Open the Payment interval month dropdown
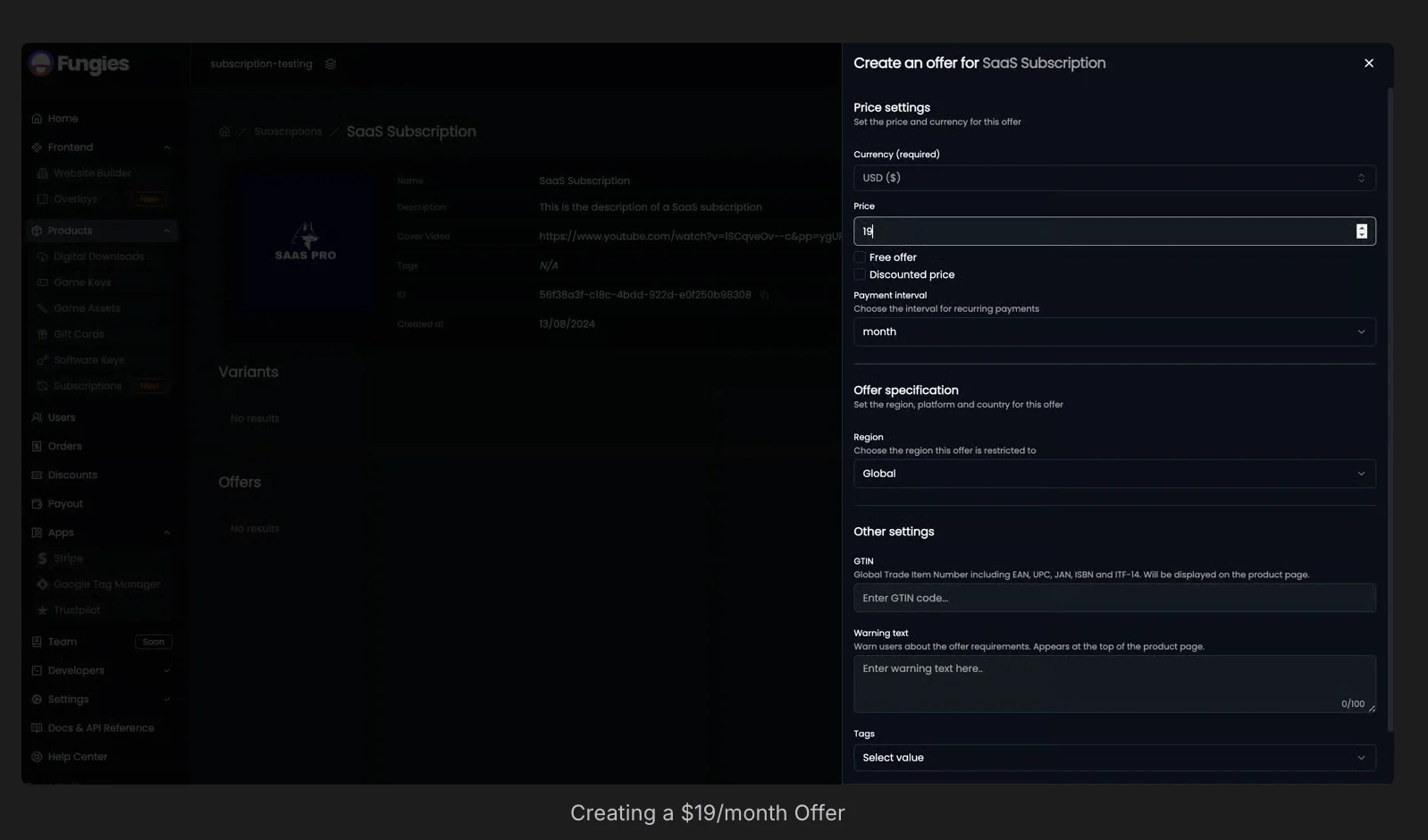 (x=1114, y=332)
